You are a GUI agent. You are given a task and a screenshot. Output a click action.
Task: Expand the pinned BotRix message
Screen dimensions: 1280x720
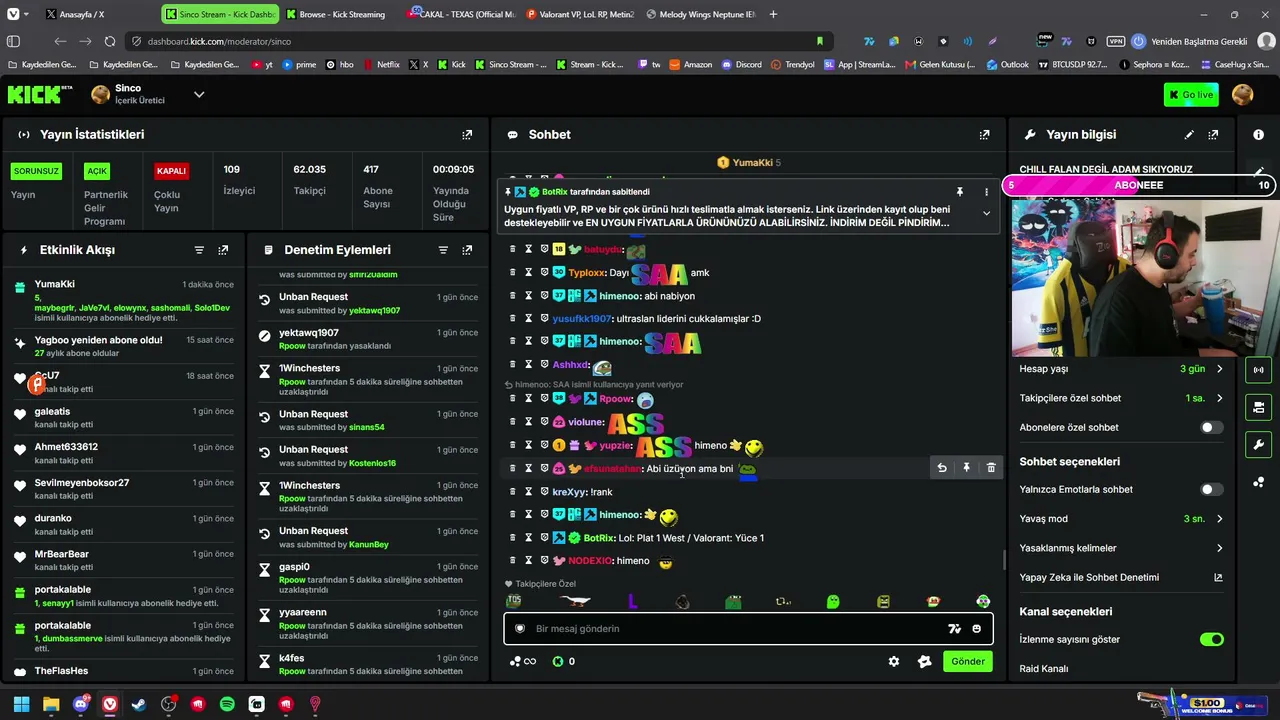(986, 213)
